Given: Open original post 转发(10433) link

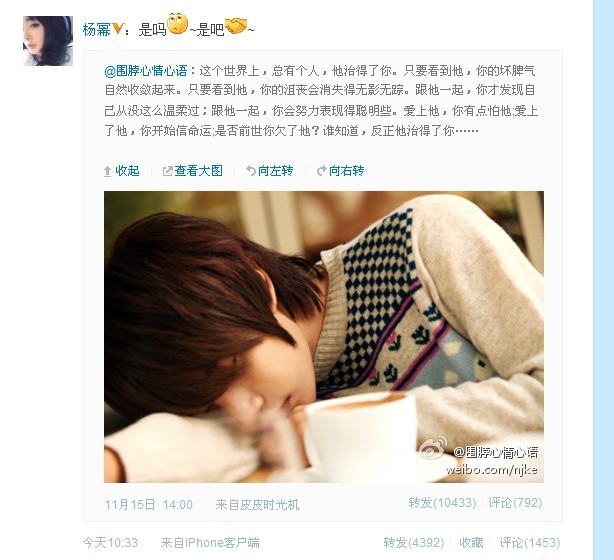Looking at the screenshot, I should [x=442, y=503].
